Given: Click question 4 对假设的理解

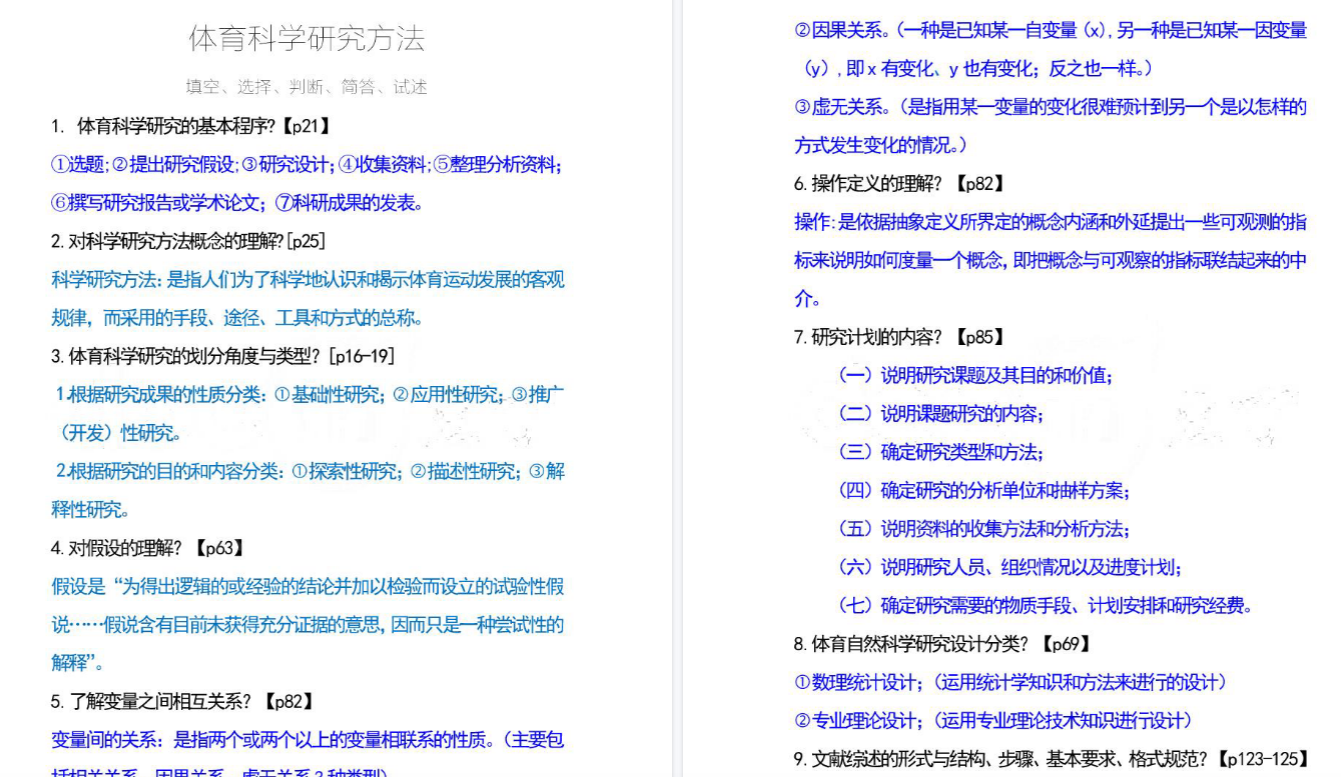Looking at the screenshot, I should (148, 548).
